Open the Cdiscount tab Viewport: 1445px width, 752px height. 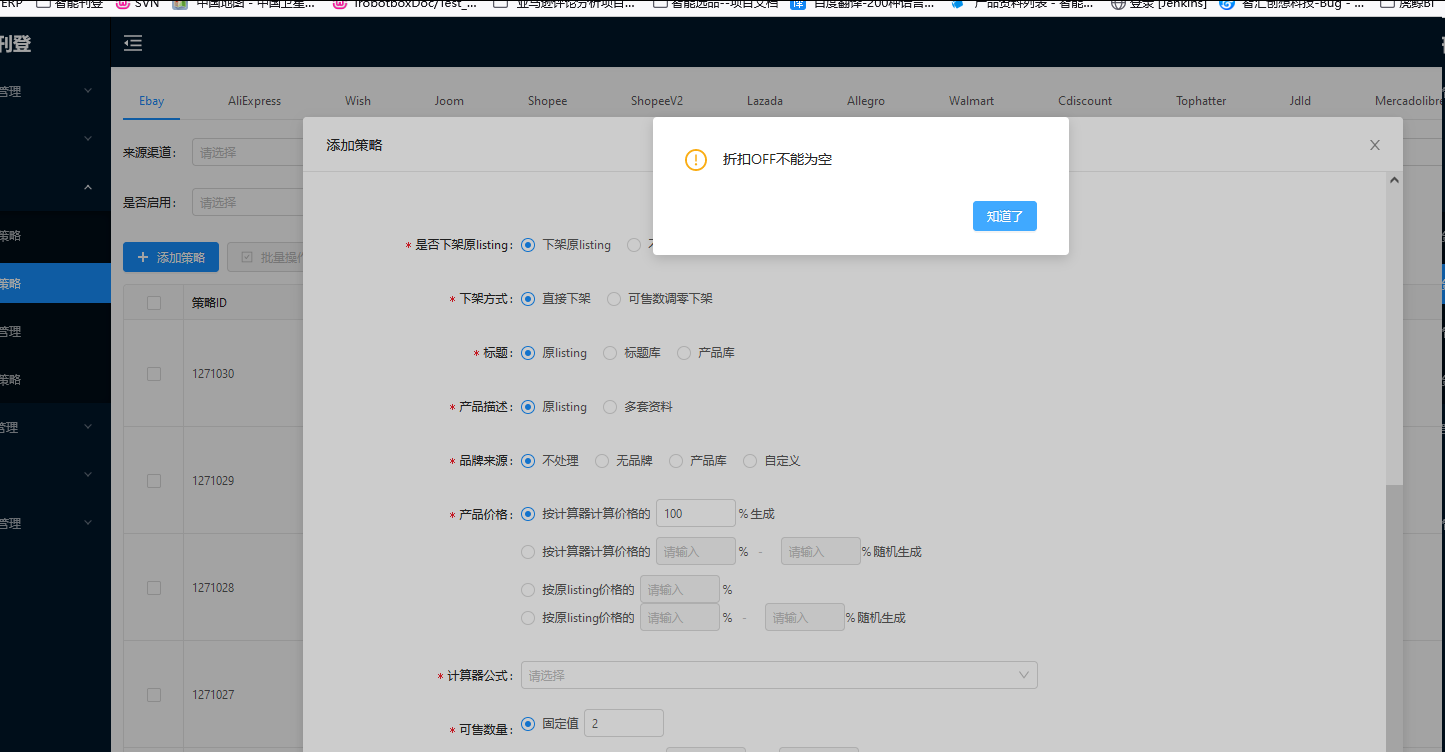(1085, 101)
